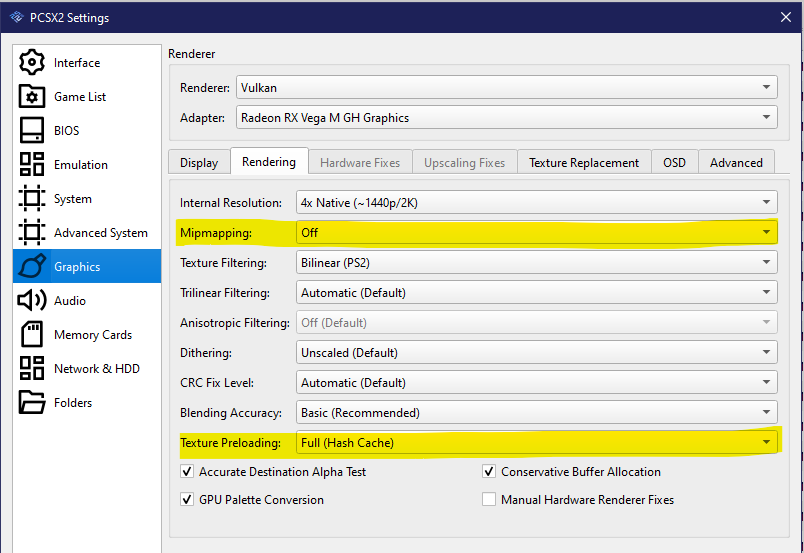This screenshot has width=804, height=553.
Task: Select the Advanced System category label
Action: tap(100, 232)
